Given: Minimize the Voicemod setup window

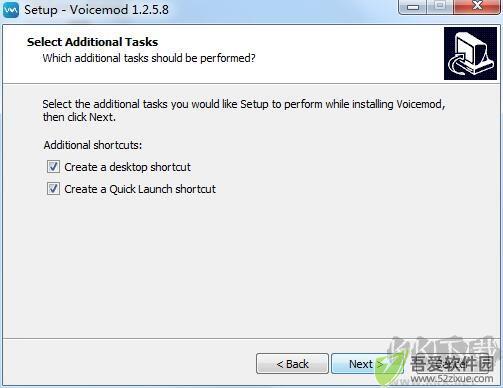Looking at the screenshot, I should point(413,7).
